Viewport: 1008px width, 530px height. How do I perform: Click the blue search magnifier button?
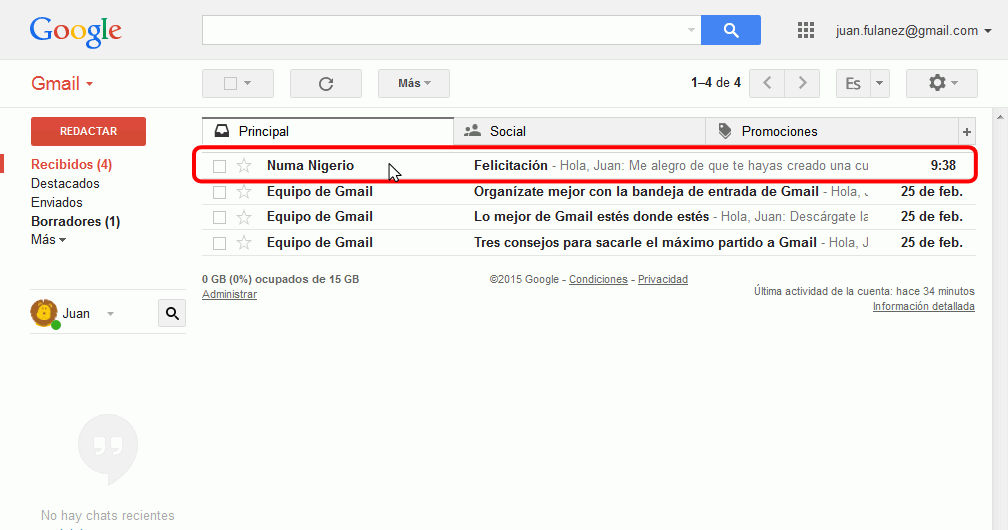pos(731,30)
